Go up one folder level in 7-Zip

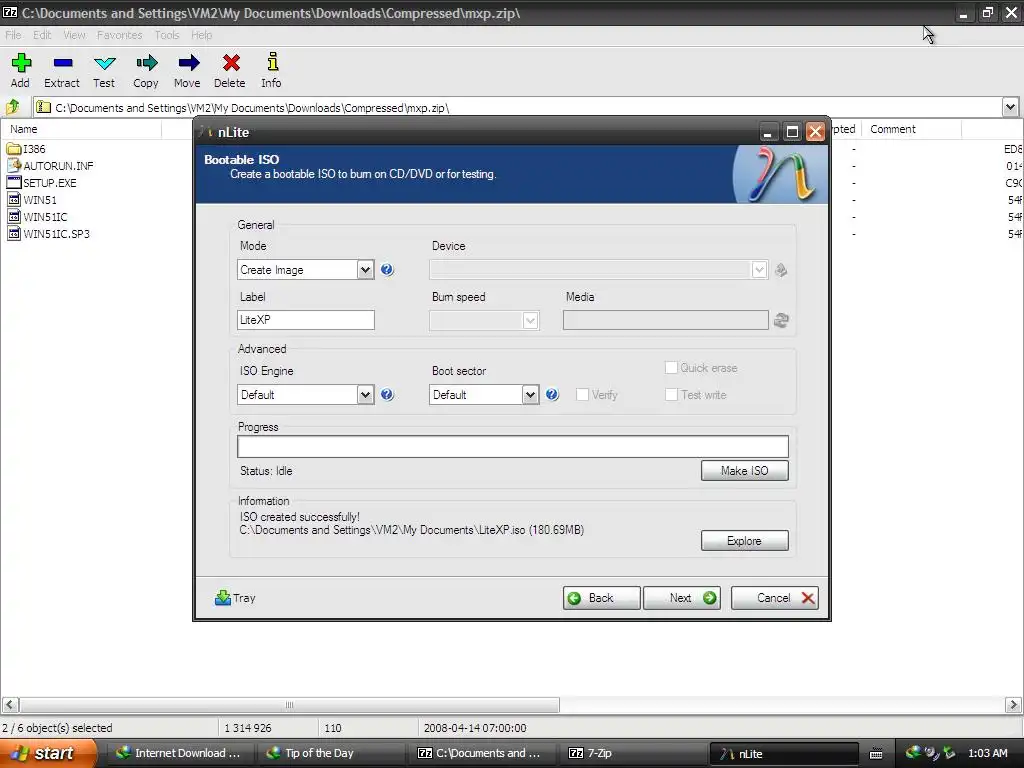(12, 106)
